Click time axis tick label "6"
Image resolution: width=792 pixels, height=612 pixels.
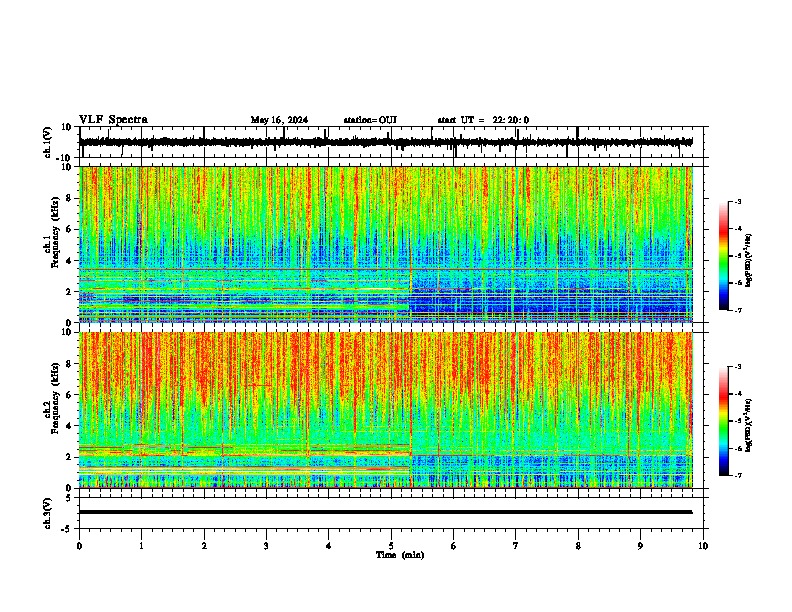(454, 546)
